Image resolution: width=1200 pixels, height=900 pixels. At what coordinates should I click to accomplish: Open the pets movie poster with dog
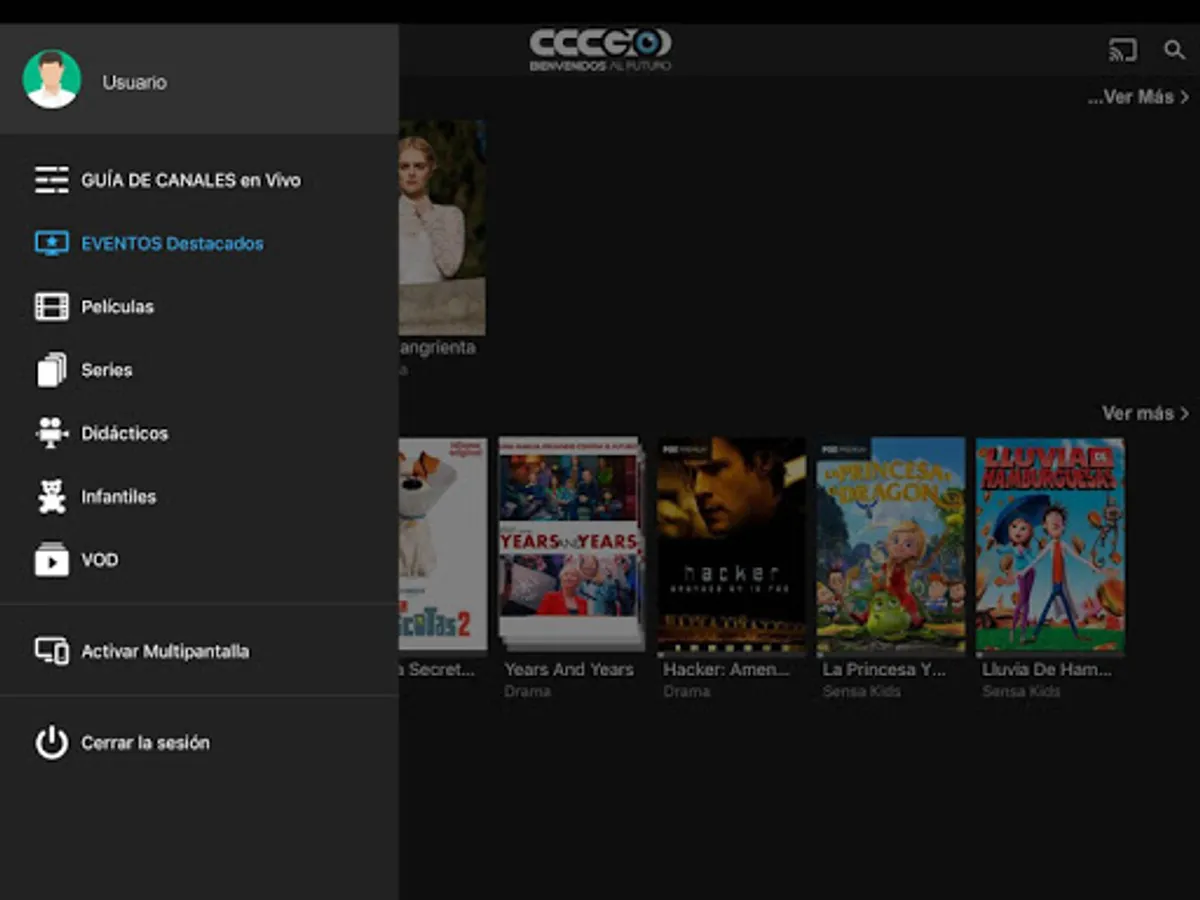[x=443, y=545]
